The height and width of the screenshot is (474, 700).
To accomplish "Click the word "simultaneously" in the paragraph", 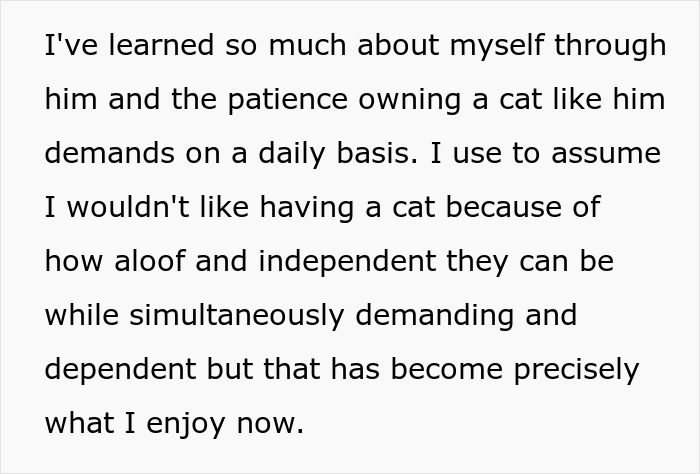I will click(x=237, y=315).
